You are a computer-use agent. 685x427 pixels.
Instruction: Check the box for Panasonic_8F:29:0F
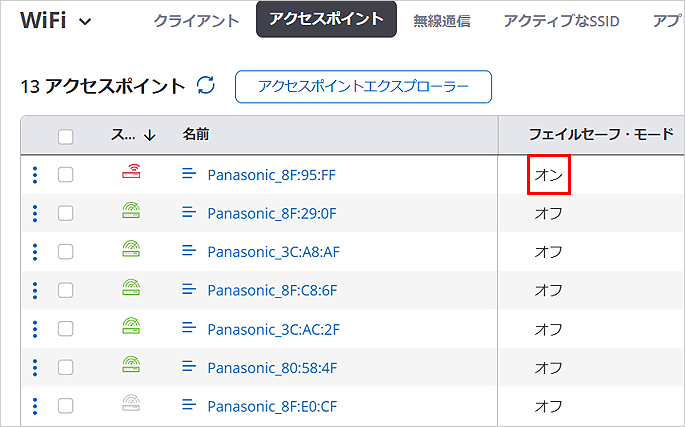tap(66, 213)
